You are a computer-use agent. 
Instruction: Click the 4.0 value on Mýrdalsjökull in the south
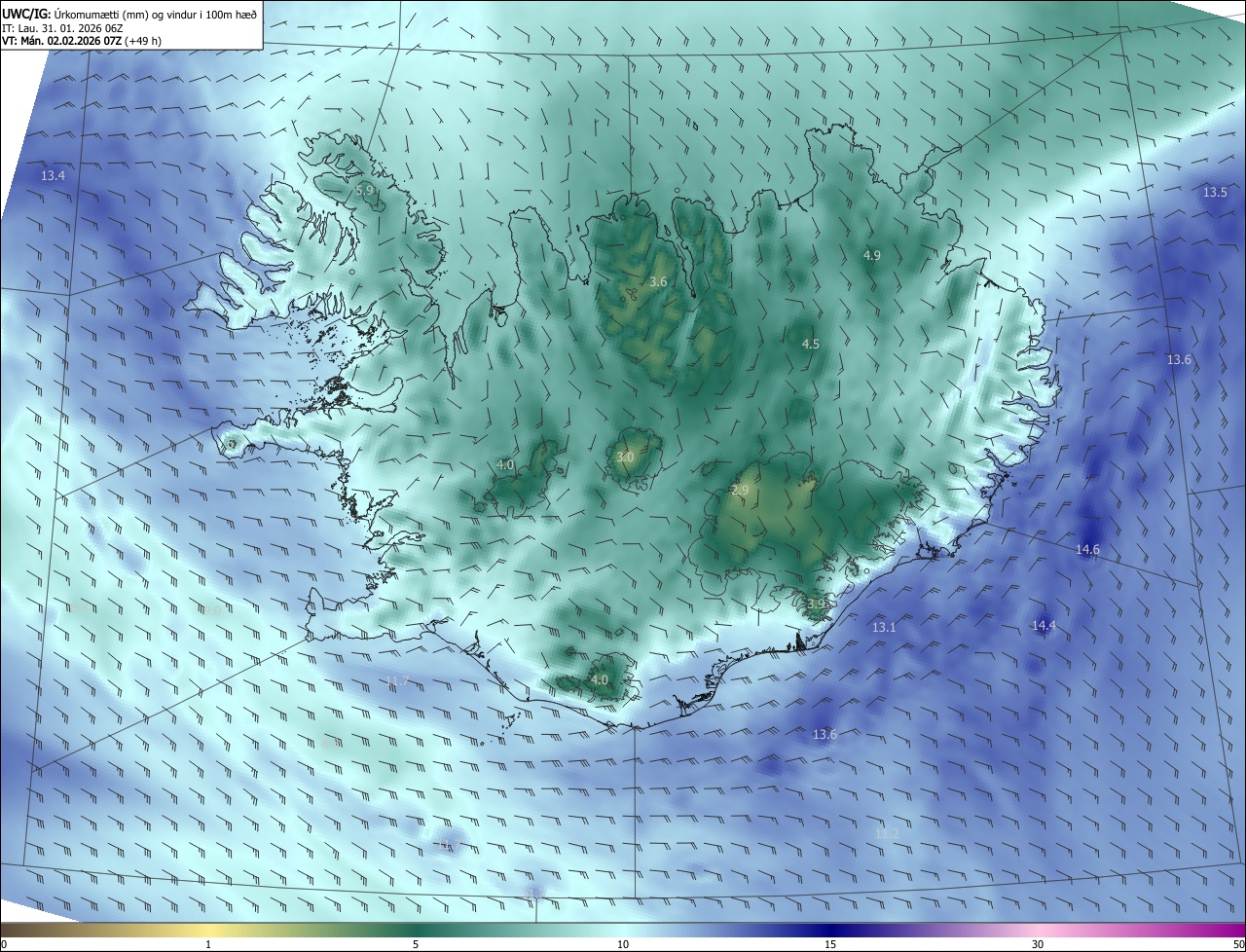600,679
